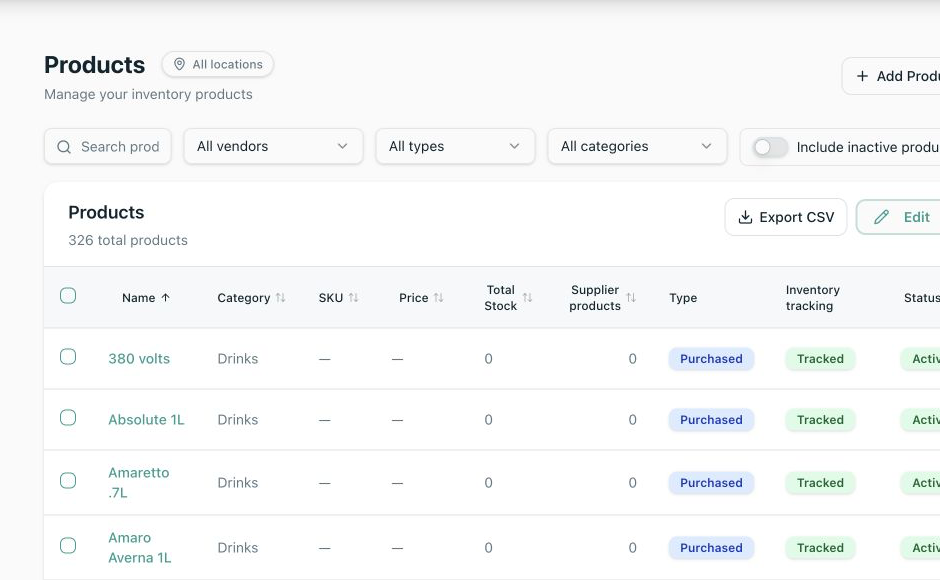Tick the checkbox for Amaretto .7L
This screenshot has width=940, height=580.
(68, 481)
